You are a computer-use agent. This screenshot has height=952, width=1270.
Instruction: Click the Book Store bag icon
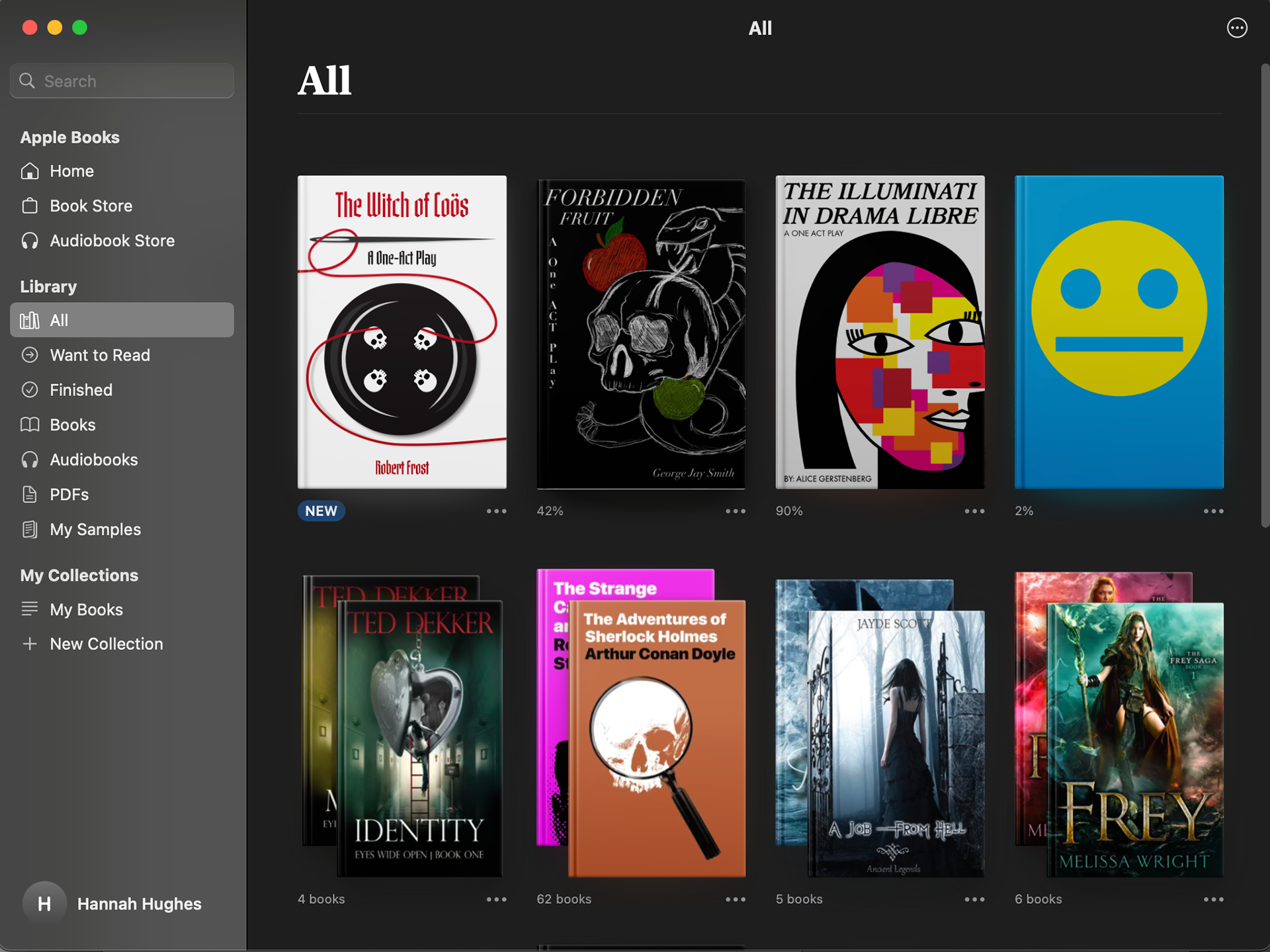point(30,206)
